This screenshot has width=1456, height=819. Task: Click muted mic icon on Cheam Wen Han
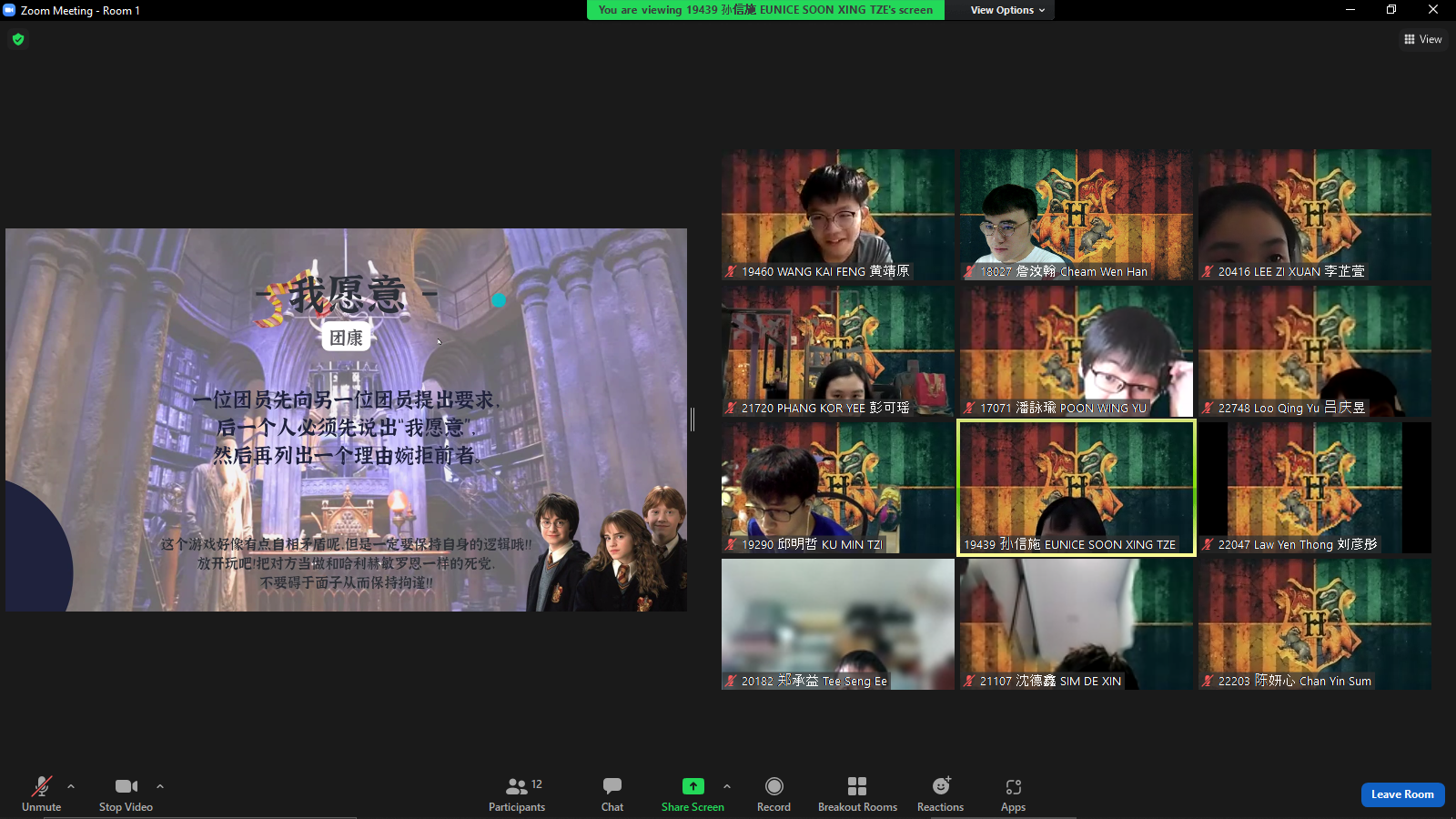[x=969, y=271]
